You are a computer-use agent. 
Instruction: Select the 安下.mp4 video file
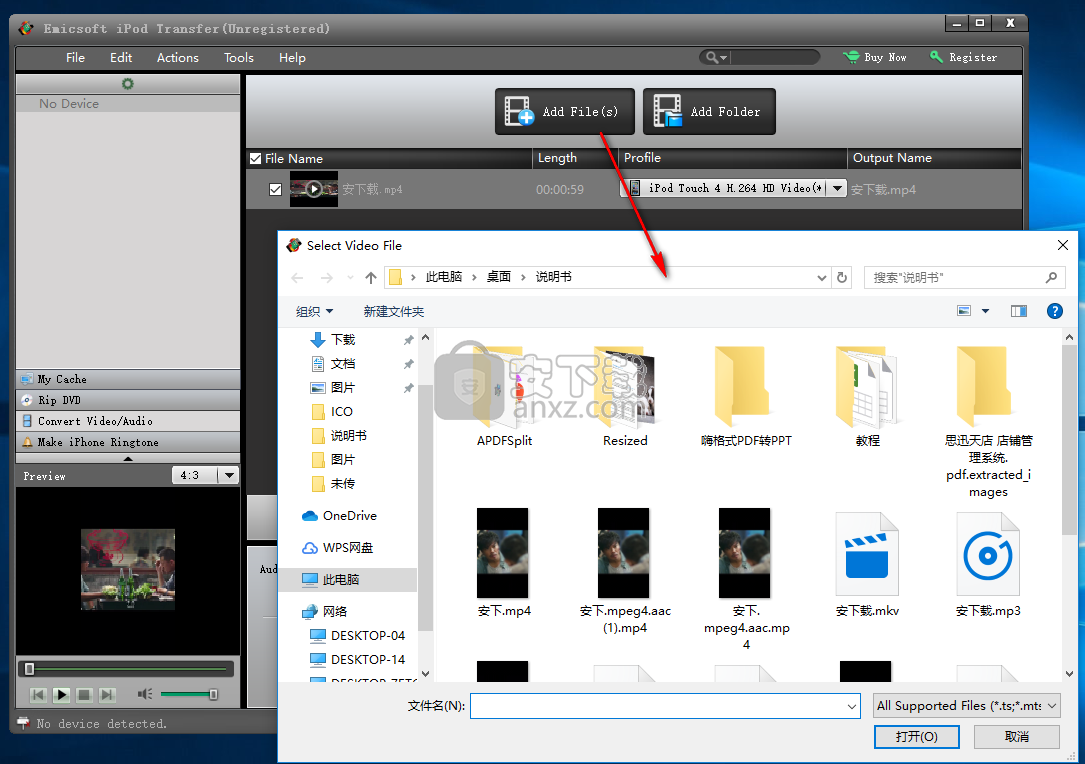tap(504, 563)
